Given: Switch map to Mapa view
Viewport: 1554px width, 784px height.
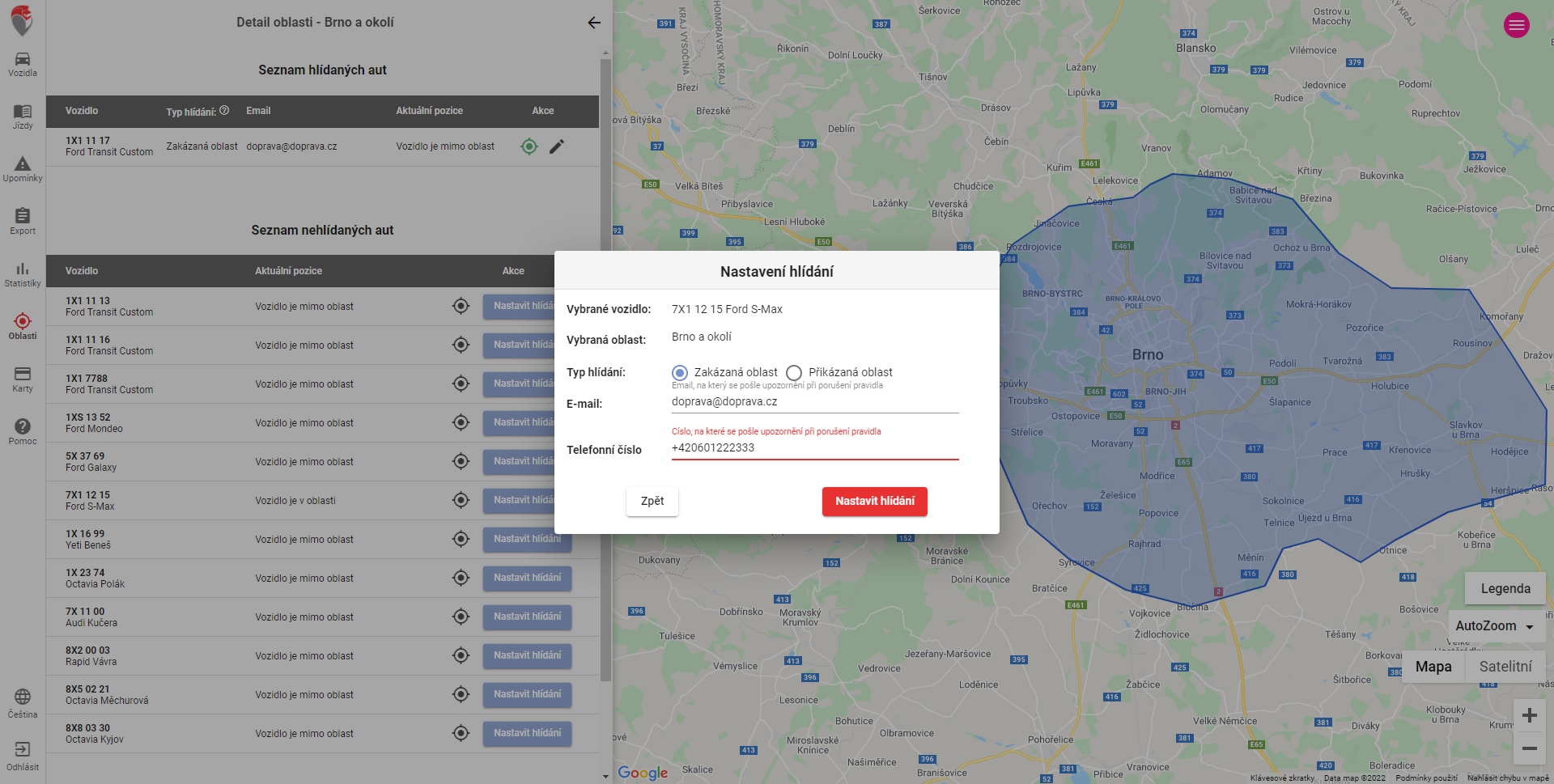Looking at the screenshot, I should click(x=1433, y=667).
